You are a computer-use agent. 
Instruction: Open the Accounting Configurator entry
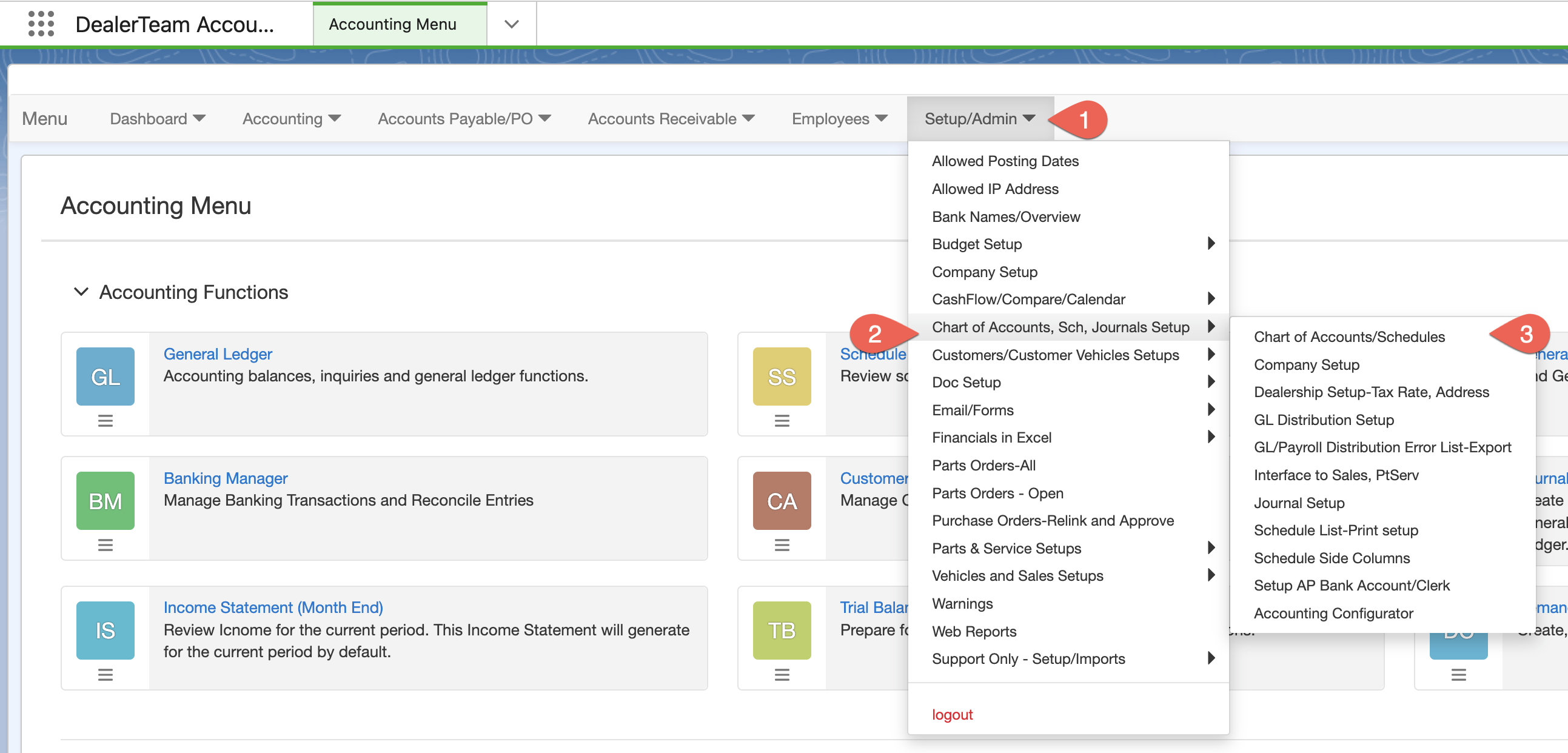click(x=1333, y=613)
